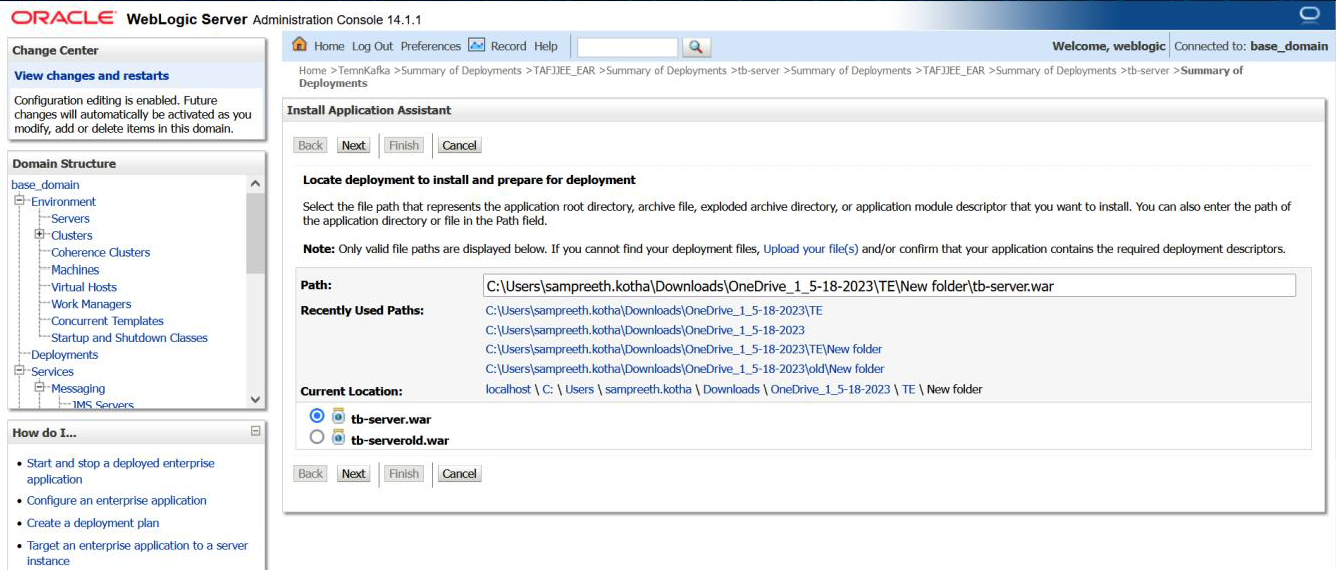Open Deployments in the Domain Structure tree
1336x570 pixels.
pyautogui.click(x=64, y=354)
